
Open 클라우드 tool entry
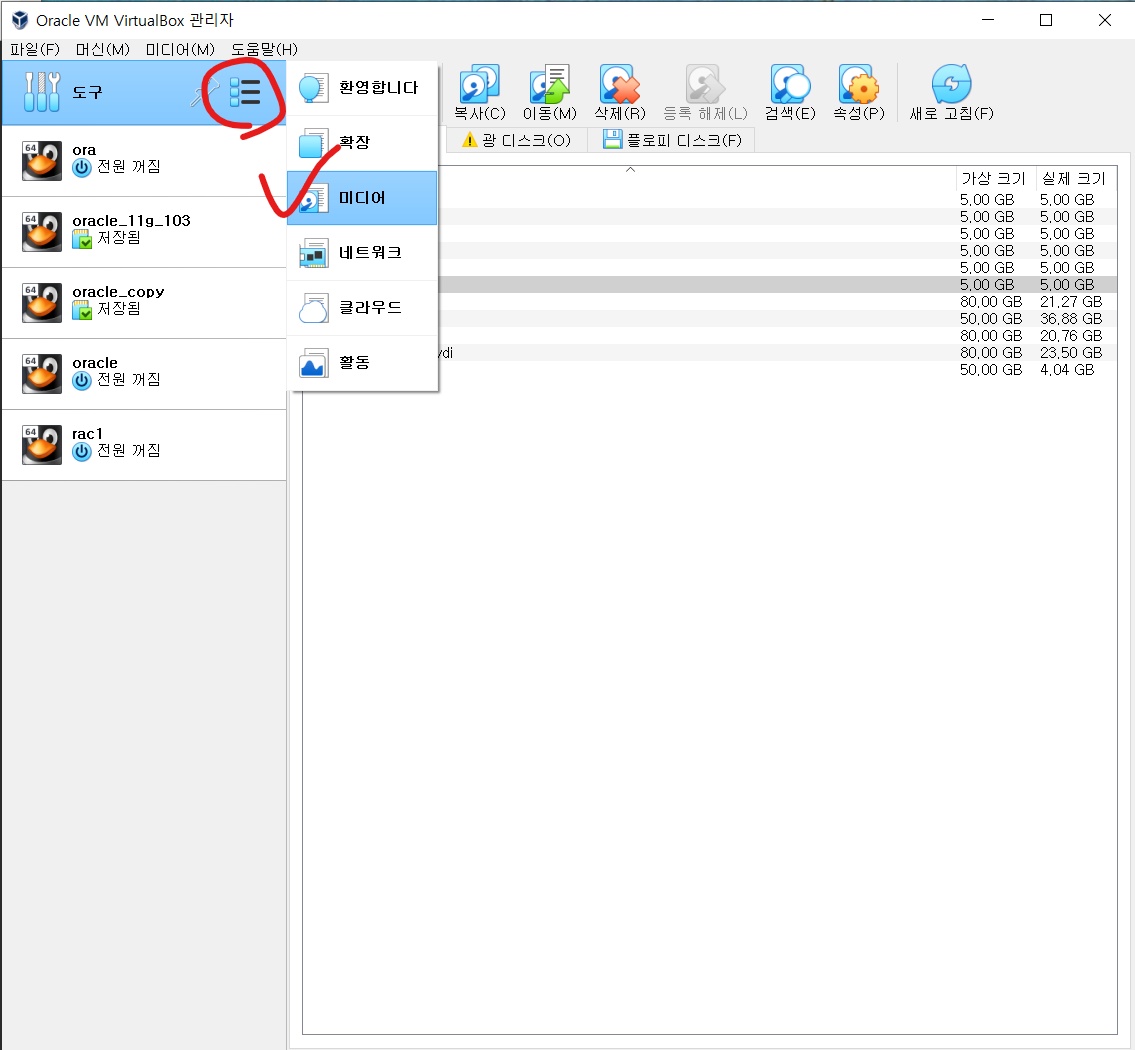(x=363, y=308)
